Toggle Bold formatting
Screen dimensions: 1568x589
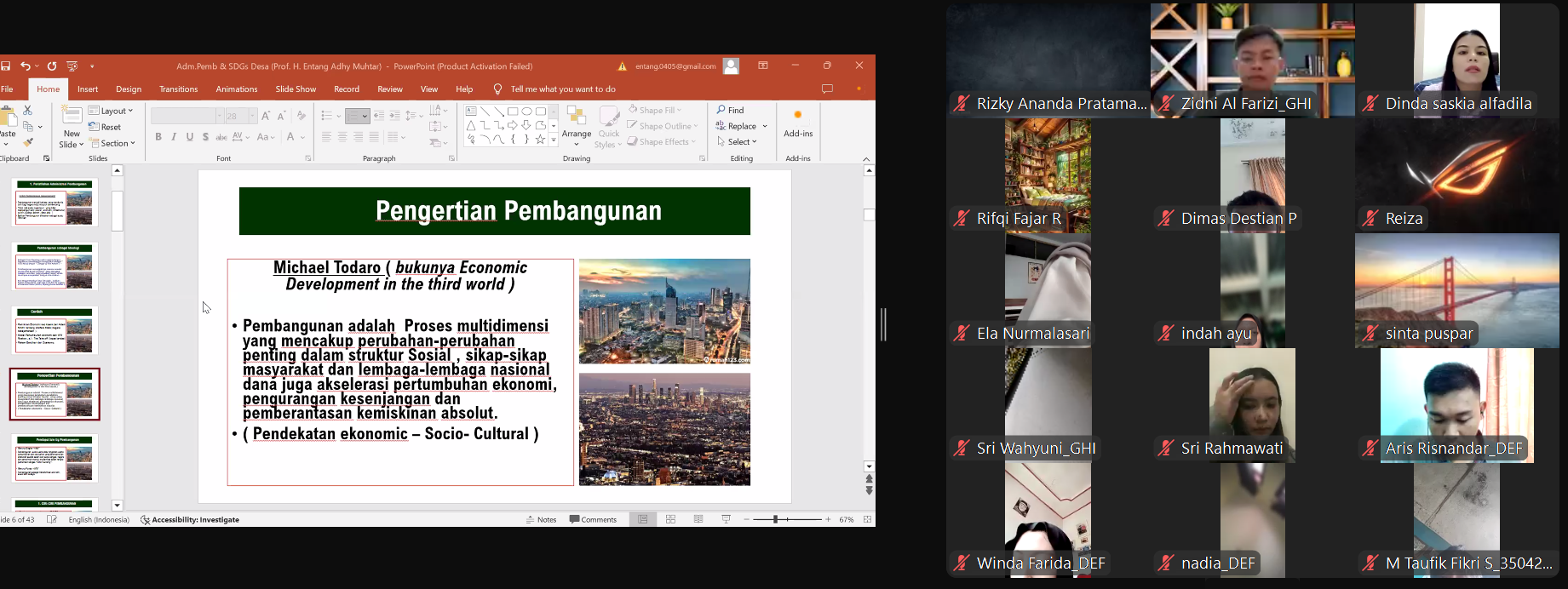tap(158, 137)
